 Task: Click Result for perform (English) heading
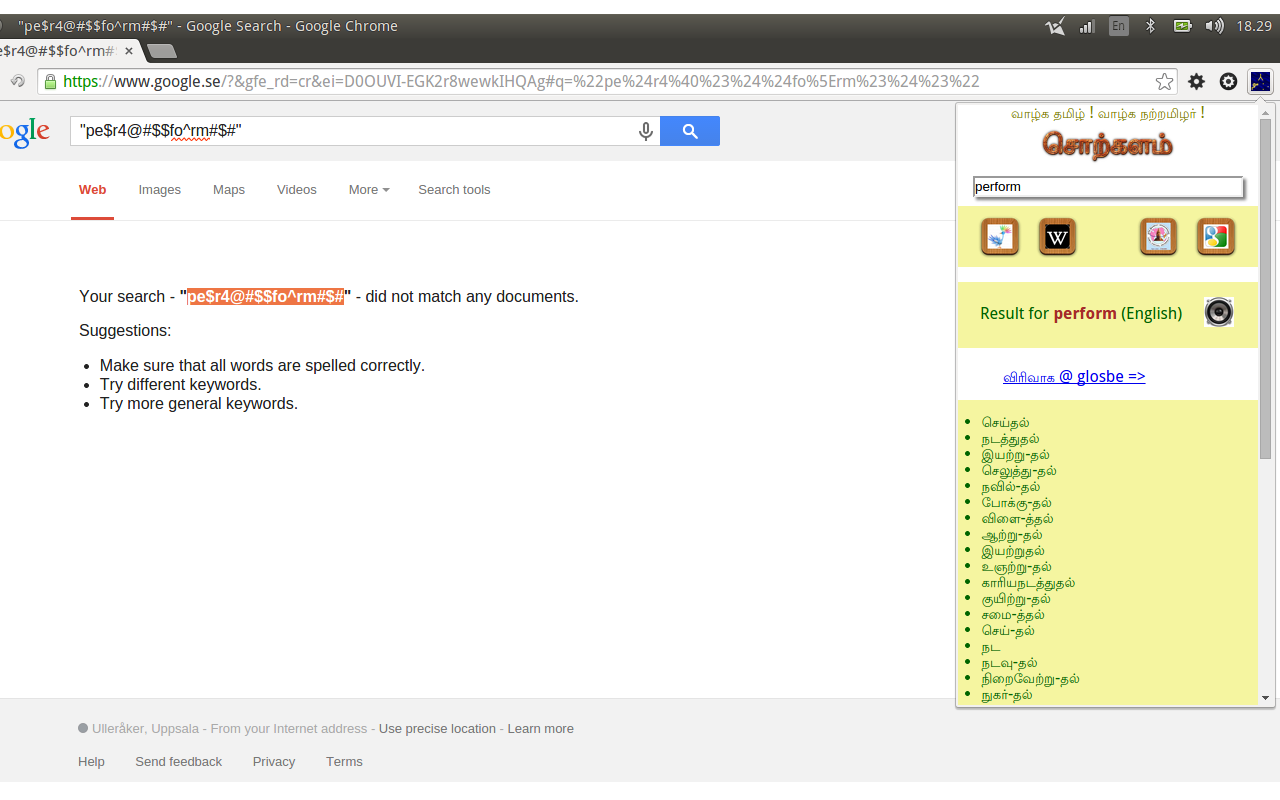click(1081, 314)
